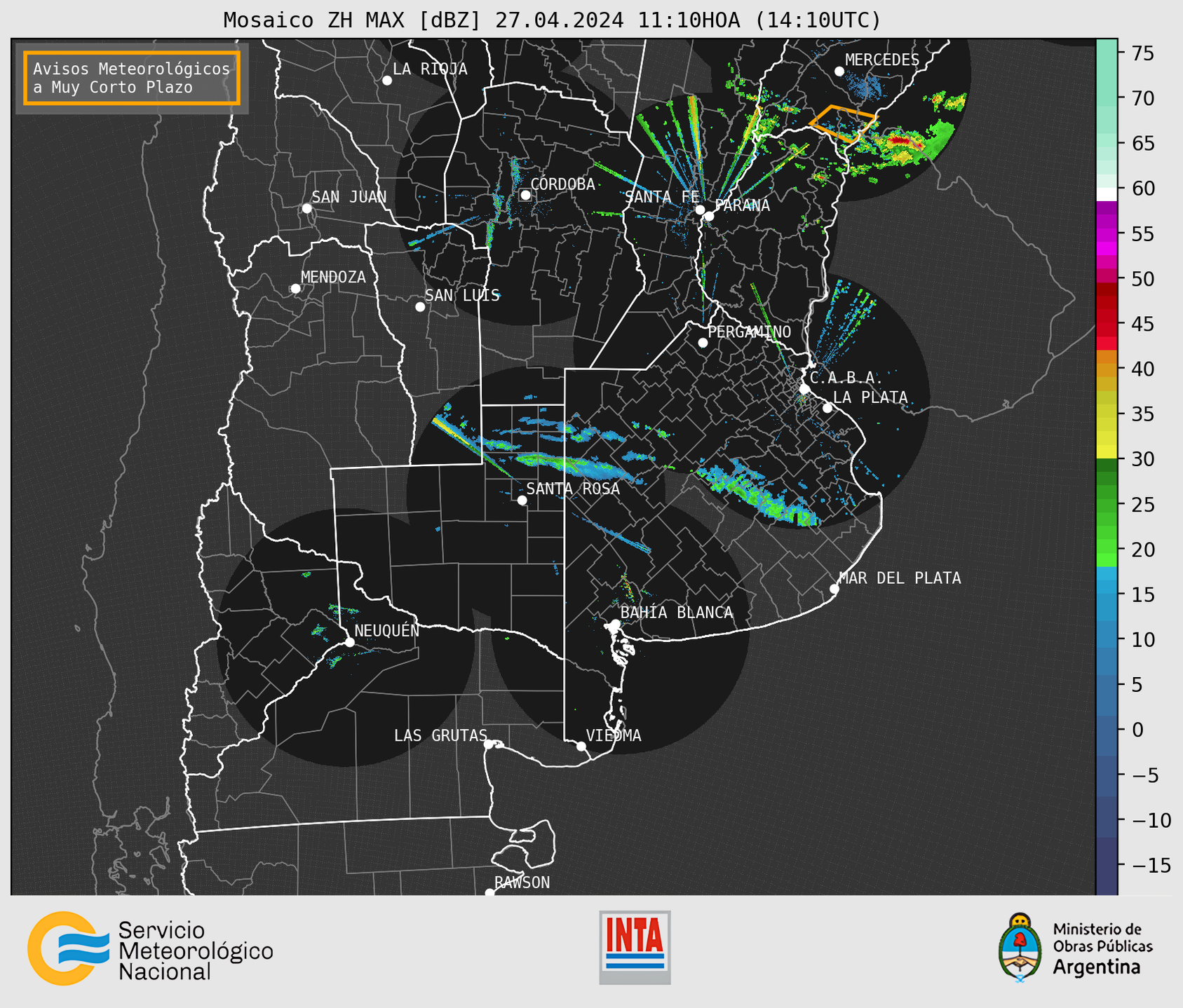Click the BAHÍA BLANCA city label
The height and width of the screenshot is (1008, 1183).
click(x=677, y=613)
